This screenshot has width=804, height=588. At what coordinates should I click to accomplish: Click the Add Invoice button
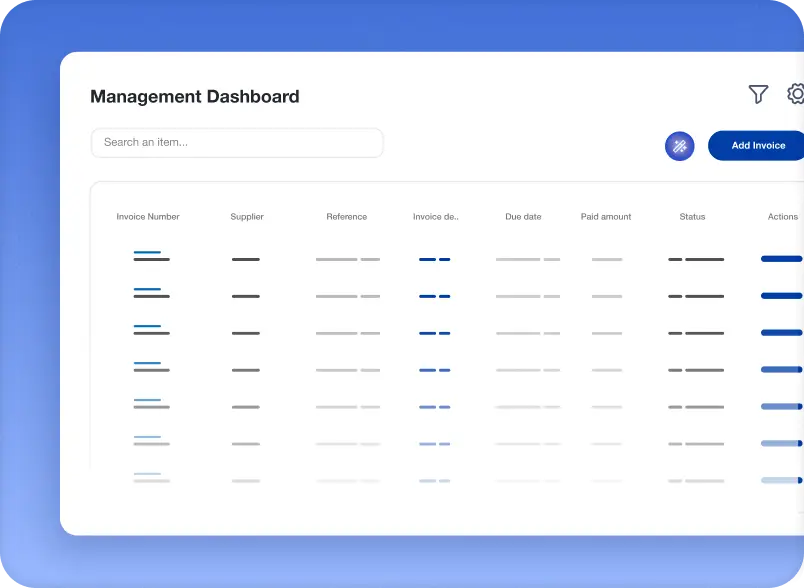757,146
